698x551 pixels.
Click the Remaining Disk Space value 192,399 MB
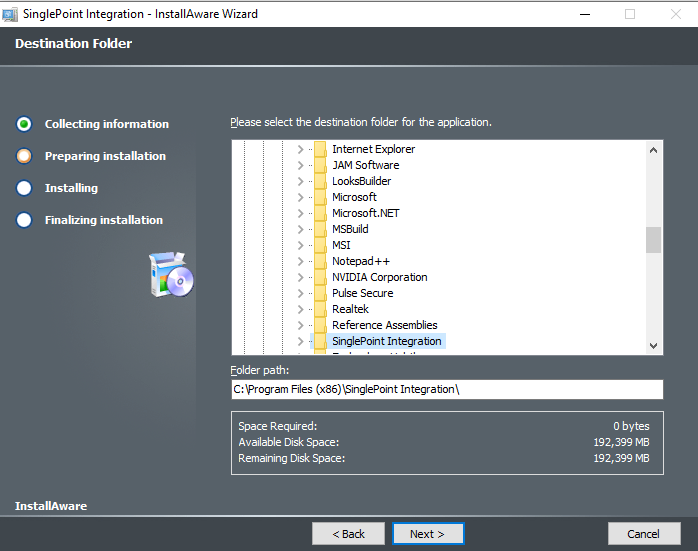621,458
